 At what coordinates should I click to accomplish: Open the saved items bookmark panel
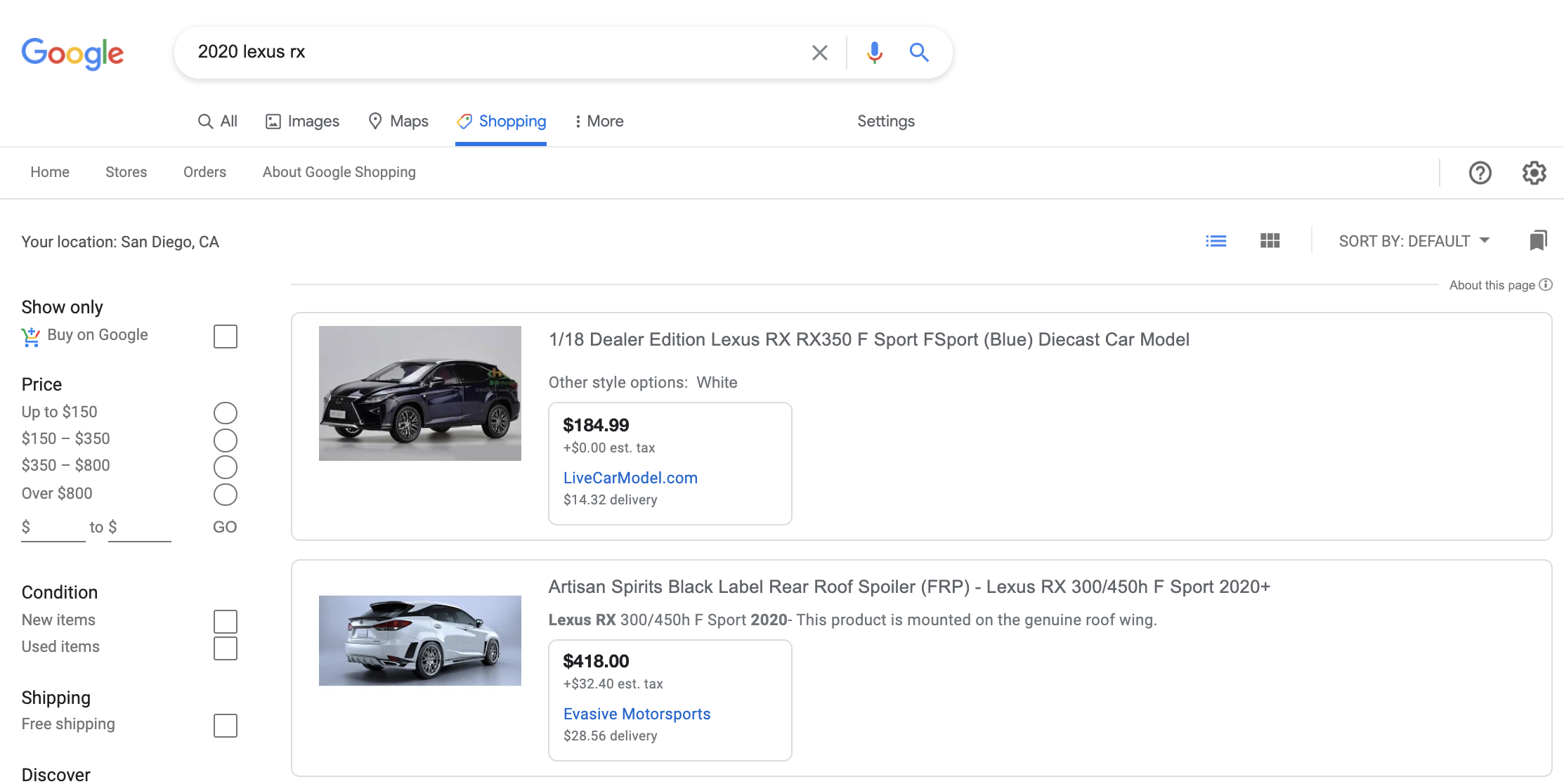[1538, 240]
